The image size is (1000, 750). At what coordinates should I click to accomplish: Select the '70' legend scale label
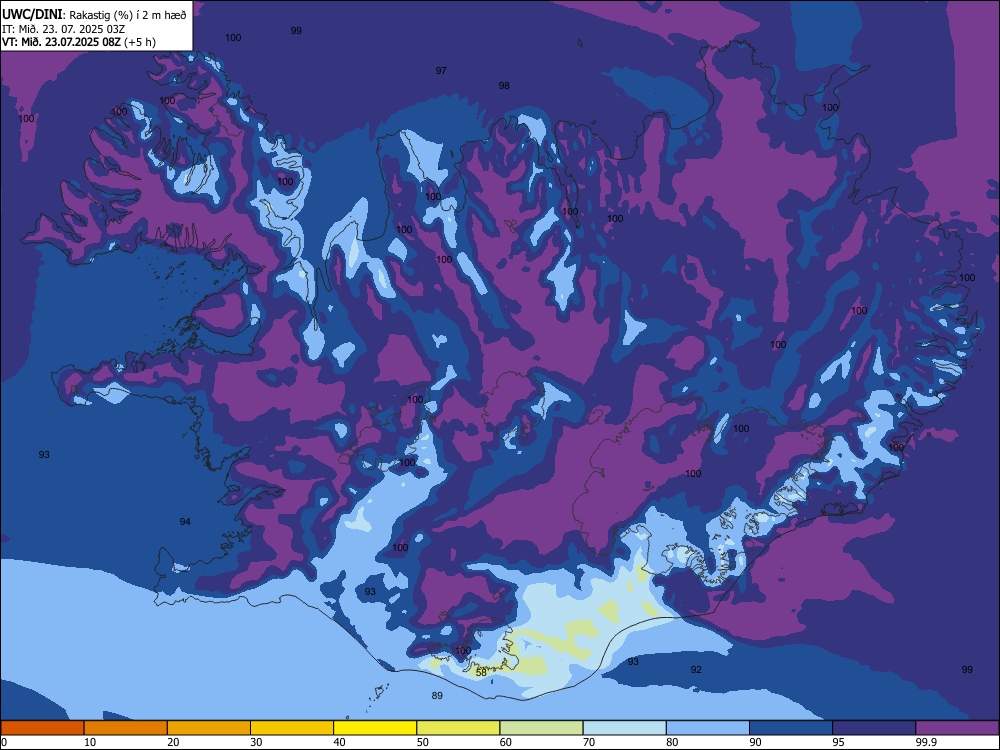(589, 742)
